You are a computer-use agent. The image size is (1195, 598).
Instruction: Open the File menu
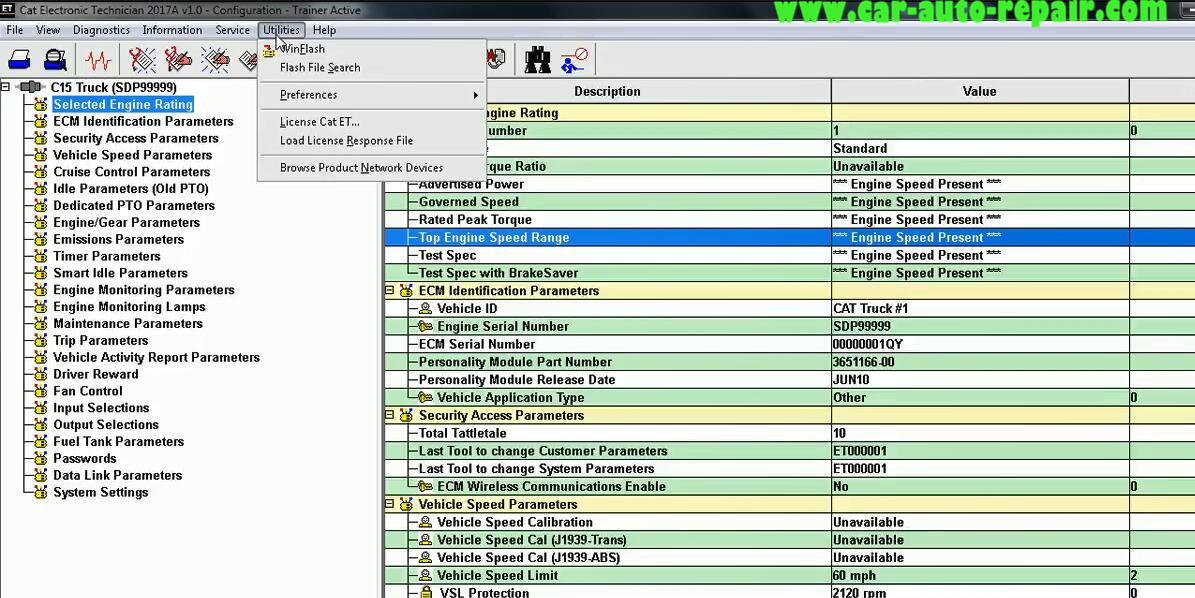(14, 30)
